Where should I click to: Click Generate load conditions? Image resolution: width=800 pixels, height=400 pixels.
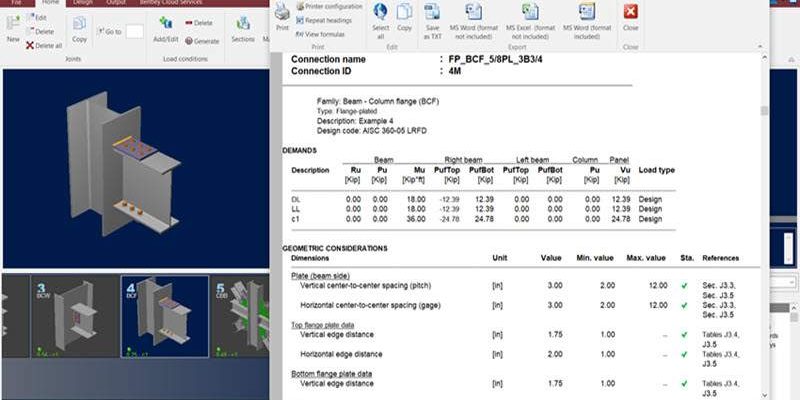coord(202,41)
